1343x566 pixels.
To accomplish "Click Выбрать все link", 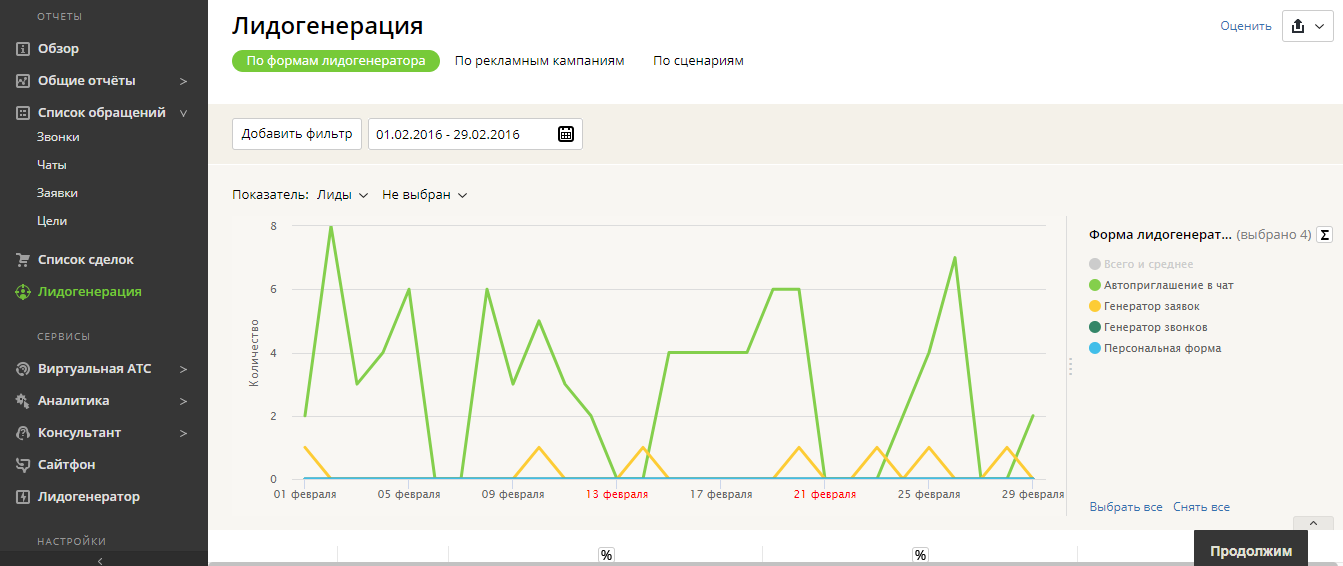I will click(x=1126, y=507).
